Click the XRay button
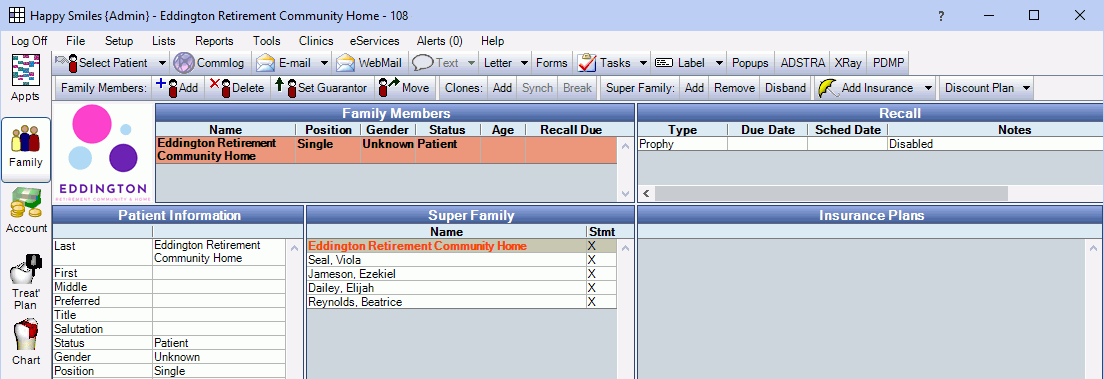The image size is (1104, 379). pos(848,63)
